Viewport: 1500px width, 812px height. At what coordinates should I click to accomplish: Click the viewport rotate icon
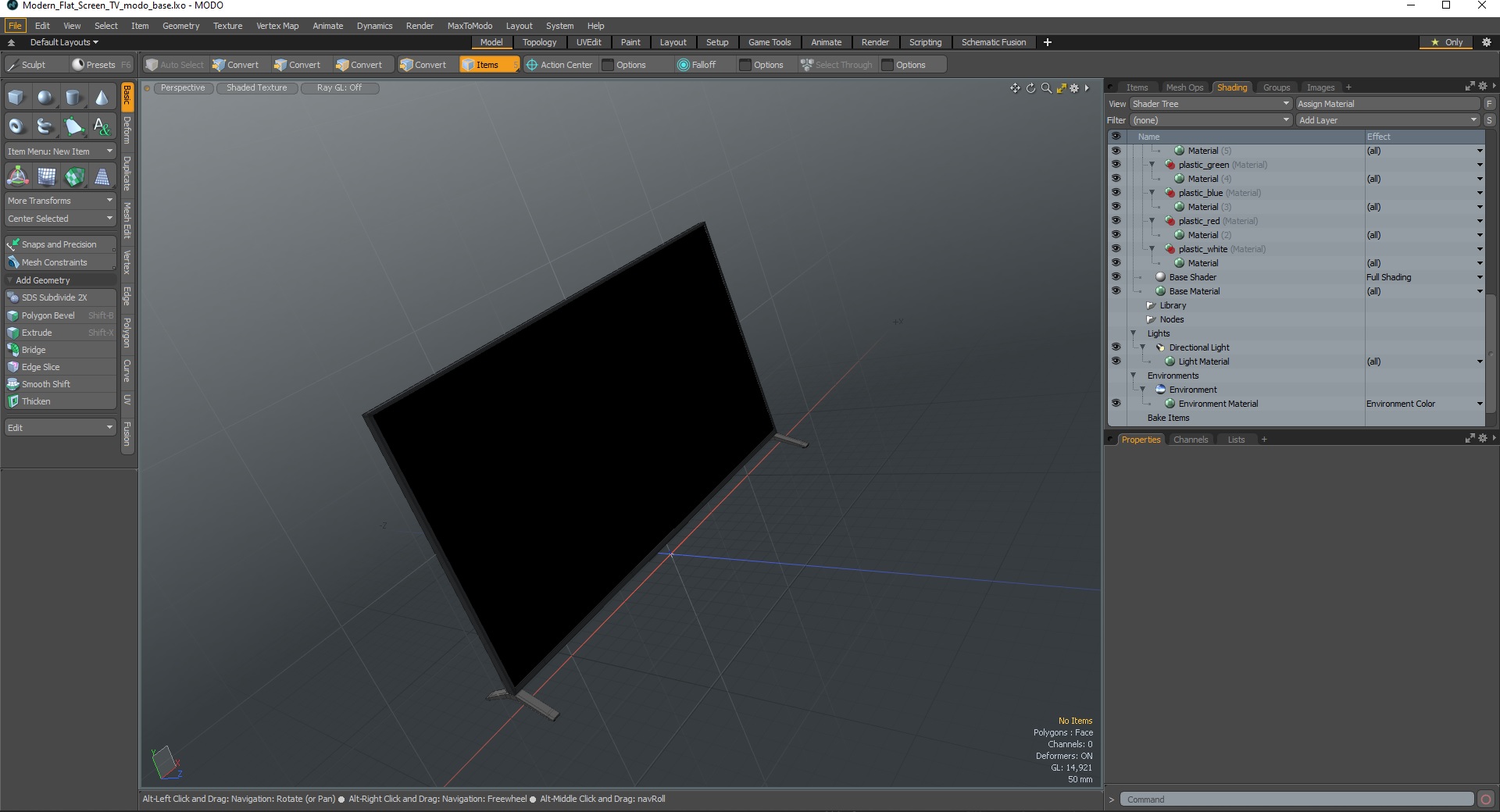click(1030, 88)
